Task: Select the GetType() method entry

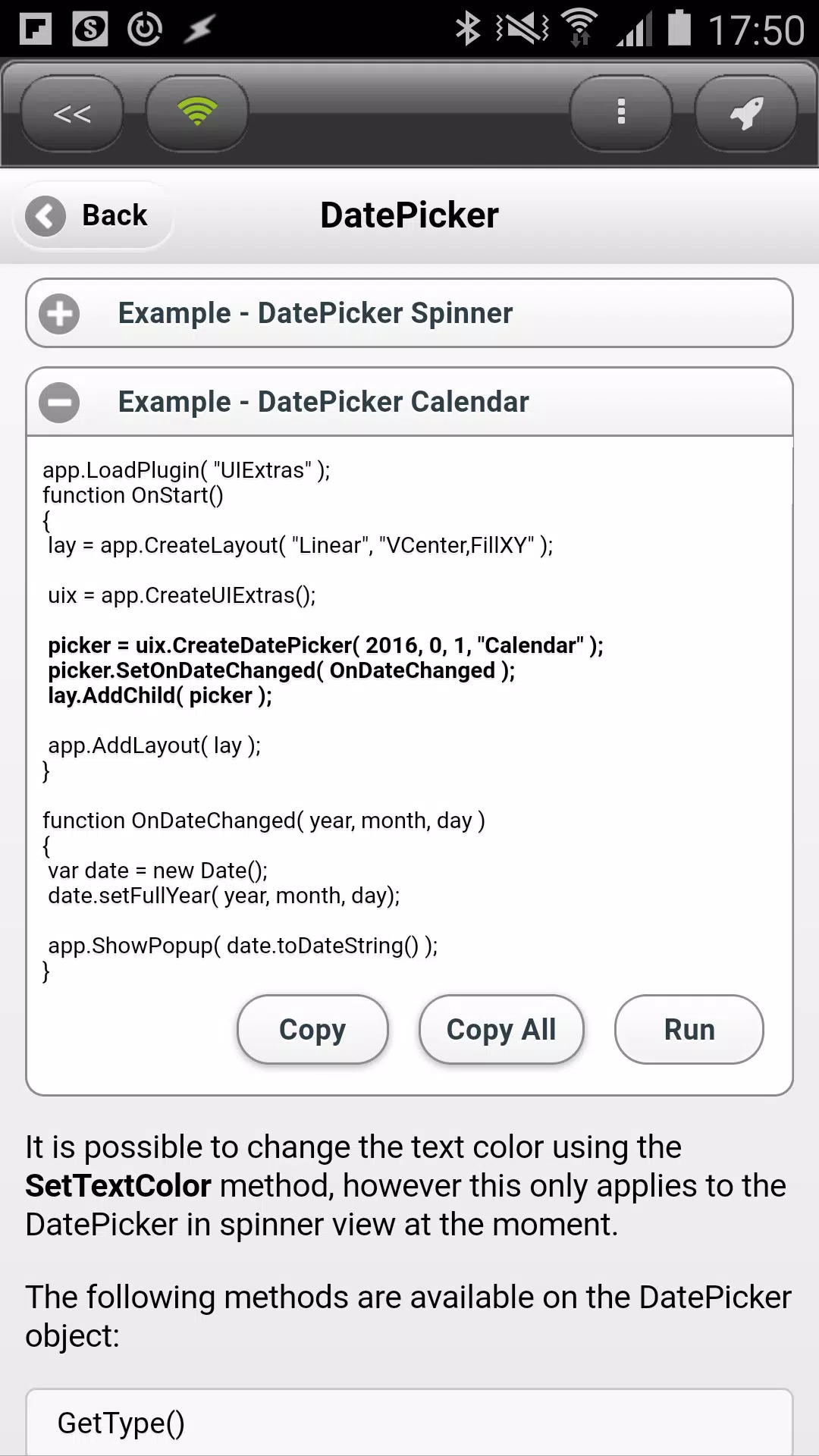Action: click(409, 1423)
